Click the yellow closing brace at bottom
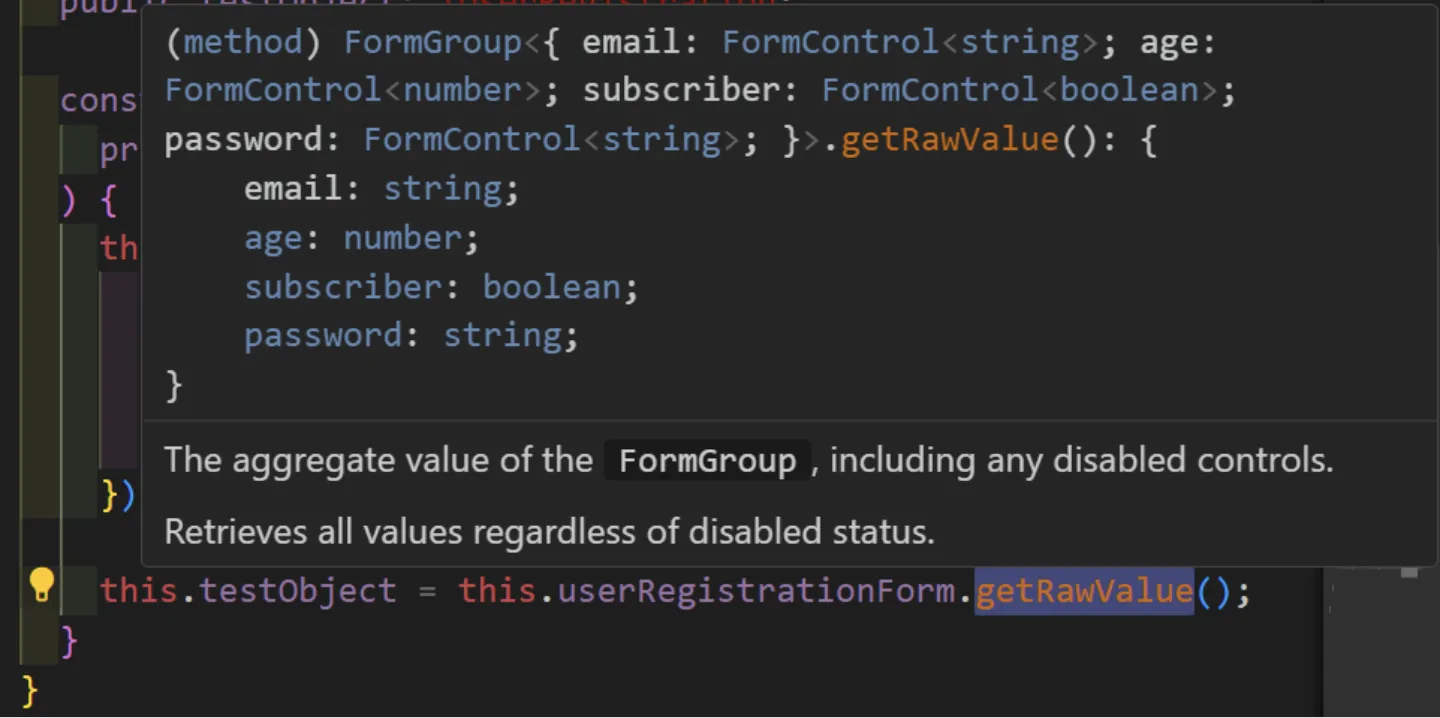This screenshot has width=1440, height=718. (x=29, y=691)
